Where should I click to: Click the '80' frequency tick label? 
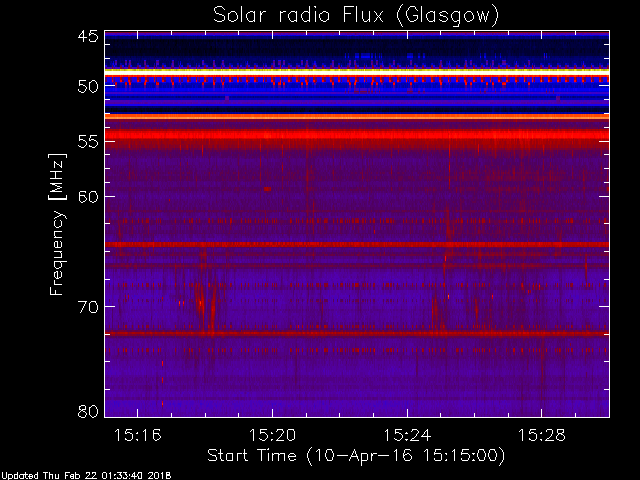[88, 411]
